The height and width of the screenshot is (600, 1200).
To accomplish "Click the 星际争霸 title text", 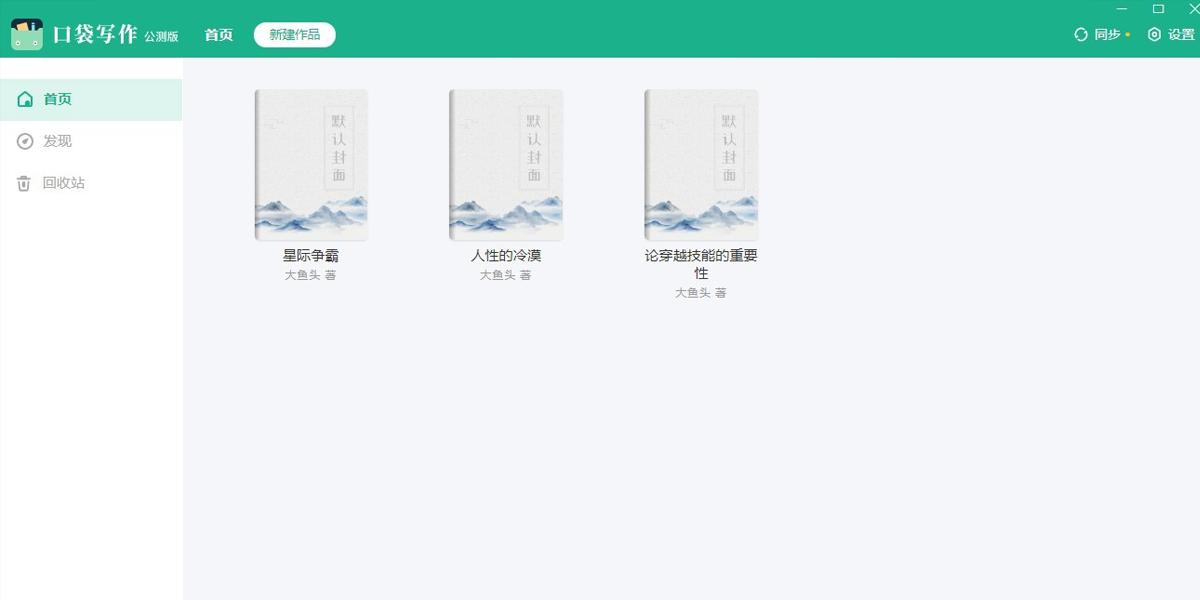I will click(x=311, y=255).
